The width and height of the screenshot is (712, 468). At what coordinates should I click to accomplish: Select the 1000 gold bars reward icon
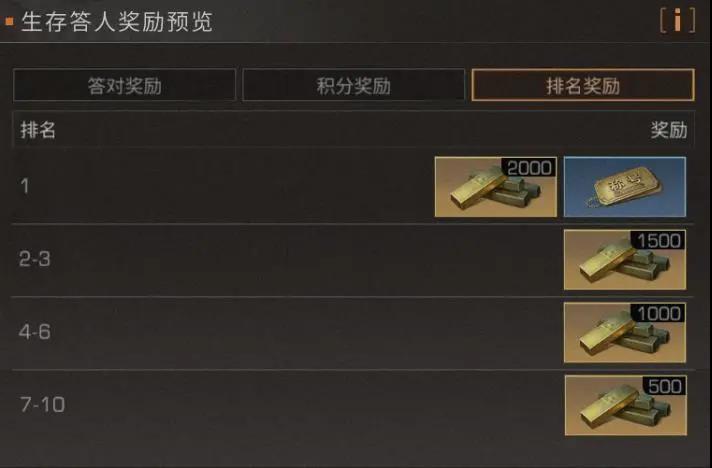[x=625, y=332]
